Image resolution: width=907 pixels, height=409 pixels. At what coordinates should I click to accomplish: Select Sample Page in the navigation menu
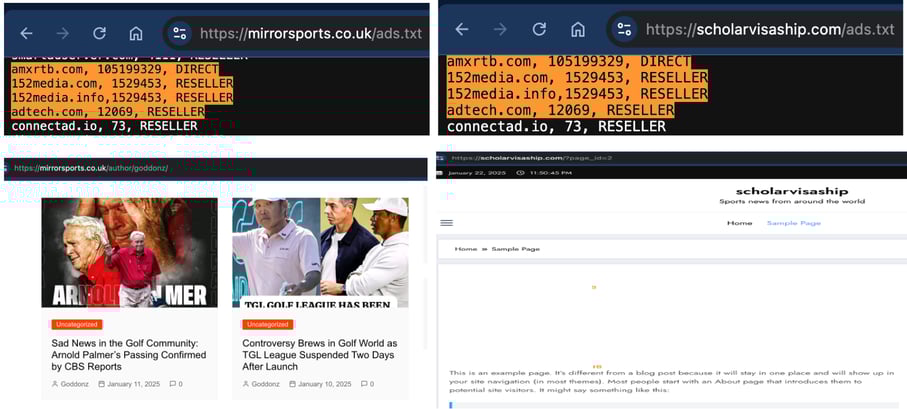tap(793, 223)
